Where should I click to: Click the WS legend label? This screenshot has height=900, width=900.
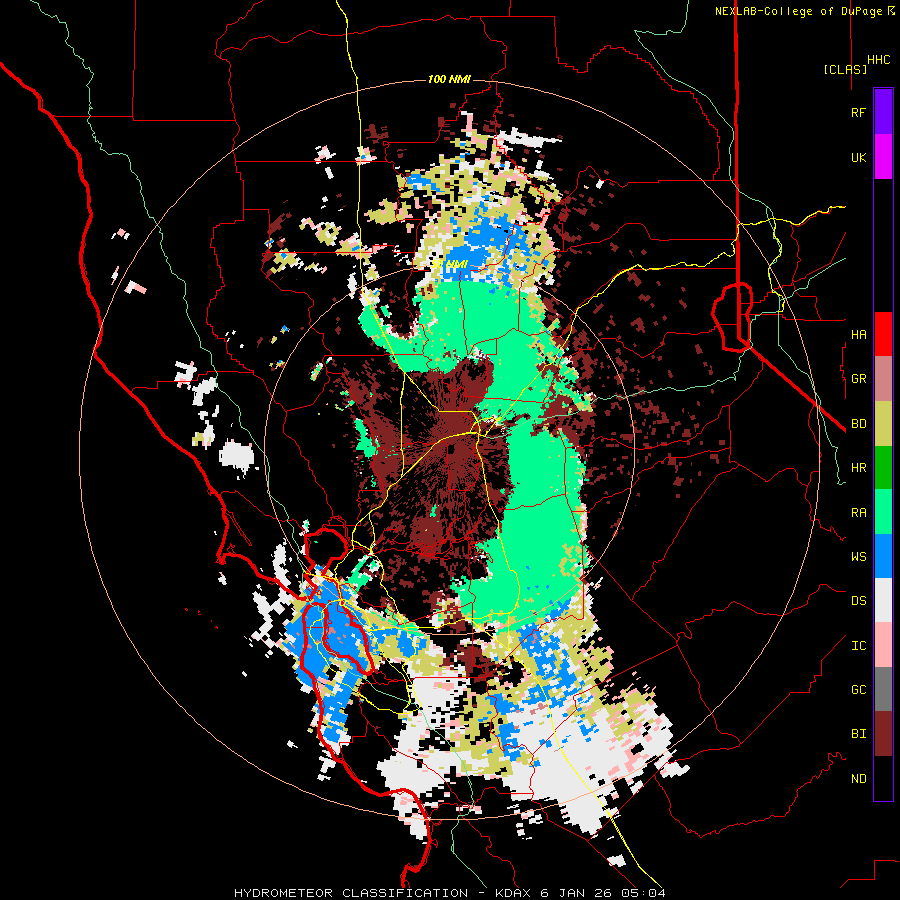point(858,557)
